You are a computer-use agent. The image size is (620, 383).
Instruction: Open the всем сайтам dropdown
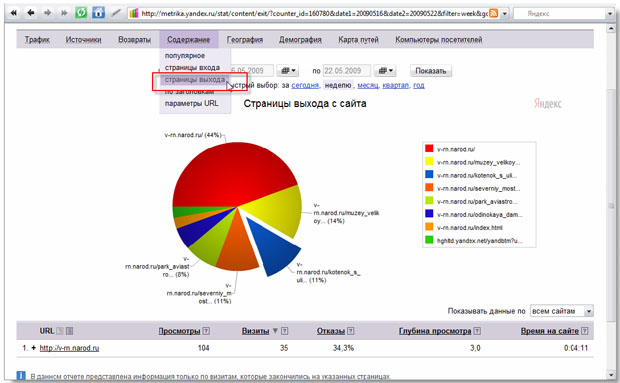(561, 311)
